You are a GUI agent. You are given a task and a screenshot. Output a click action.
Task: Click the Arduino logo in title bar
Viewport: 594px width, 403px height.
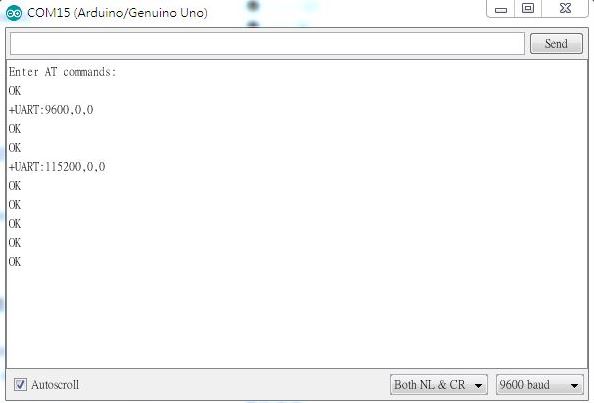click(x=14, y=13)
